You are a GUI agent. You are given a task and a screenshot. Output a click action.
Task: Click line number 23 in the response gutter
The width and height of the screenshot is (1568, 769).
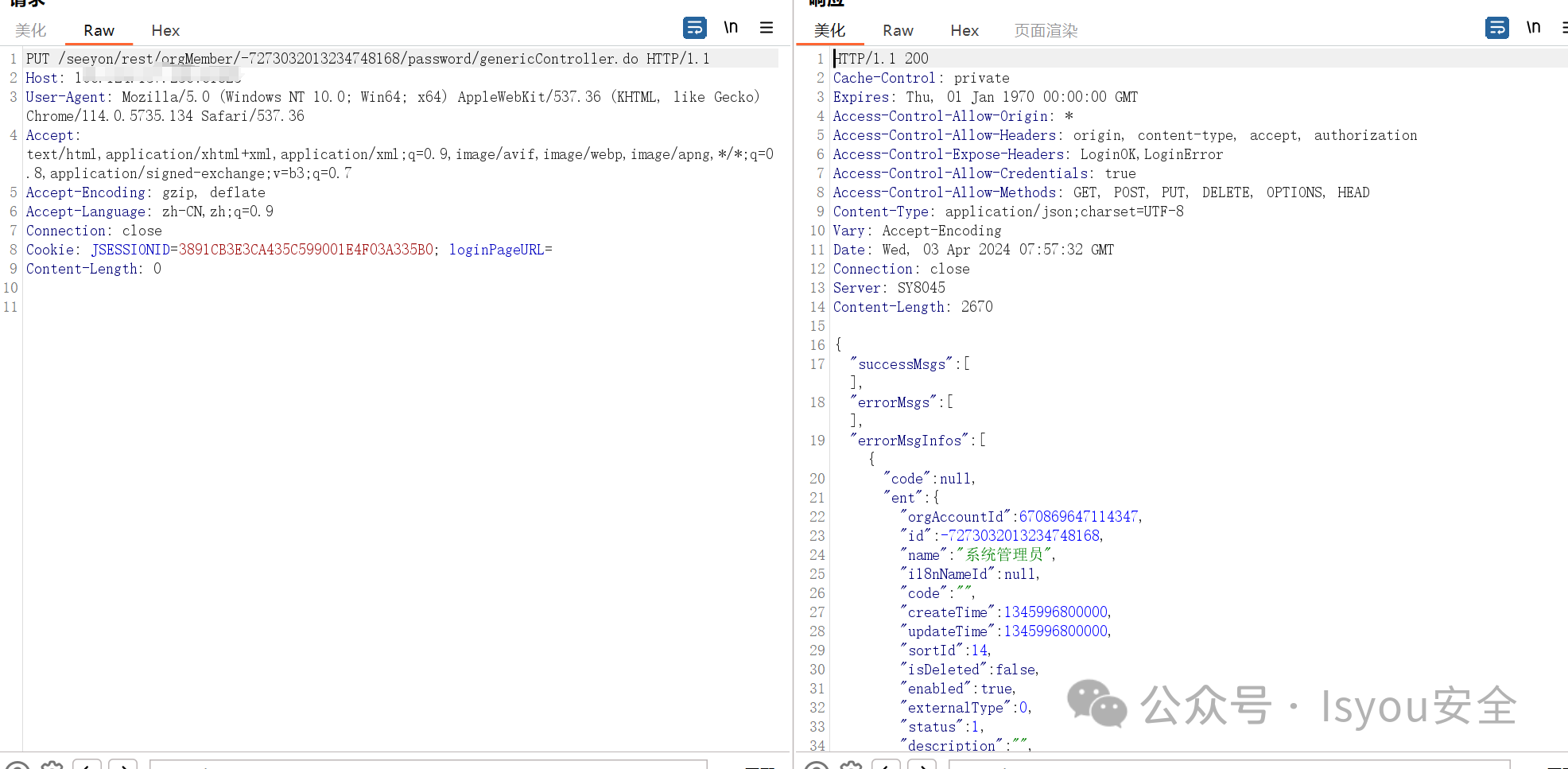pyautogui.click(x=817, y=535)
